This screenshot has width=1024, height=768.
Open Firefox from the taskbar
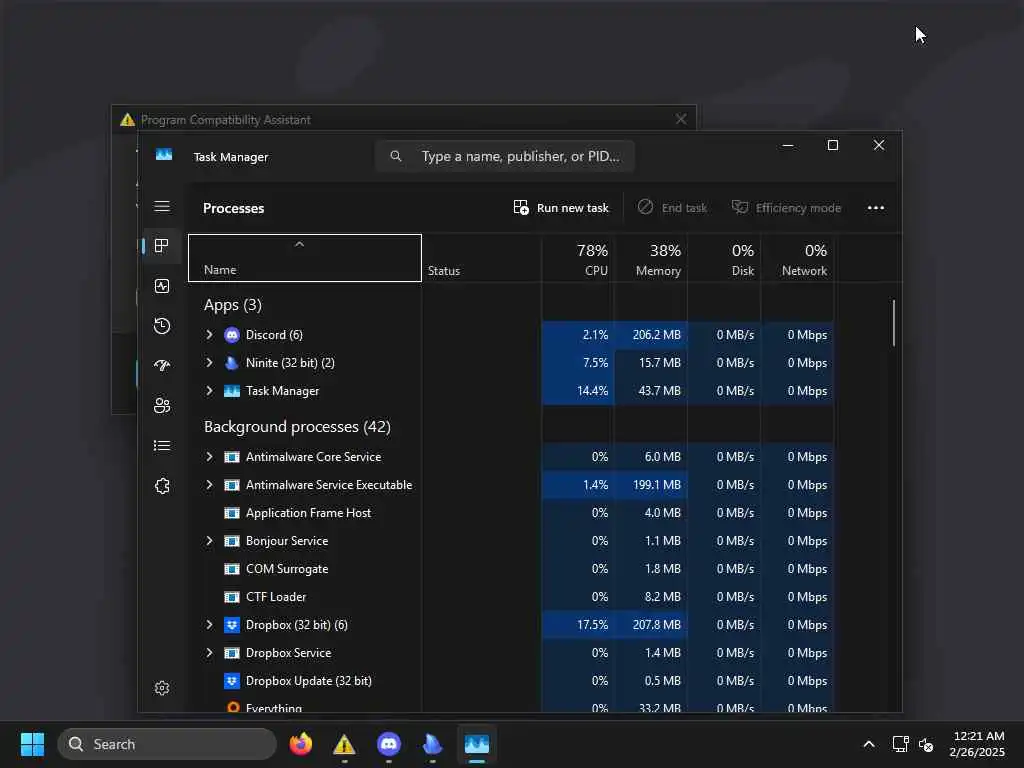click(x=301, y=744)
